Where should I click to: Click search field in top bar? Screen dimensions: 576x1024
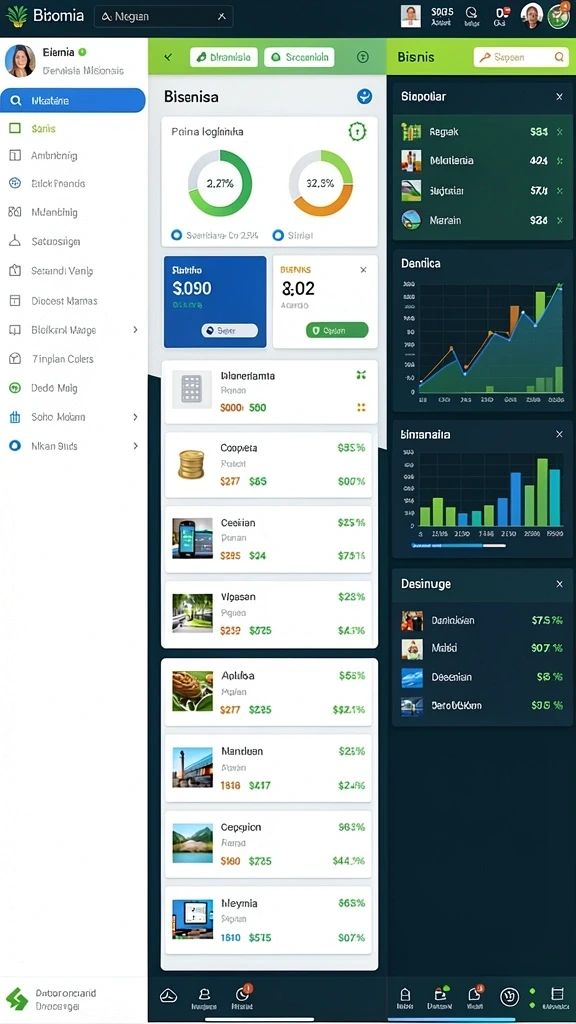pos(164,16)
